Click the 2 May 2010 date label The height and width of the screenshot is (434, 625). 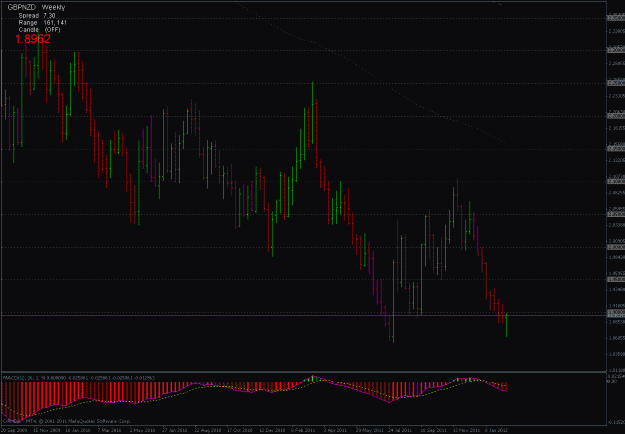[x=143, y=430]
